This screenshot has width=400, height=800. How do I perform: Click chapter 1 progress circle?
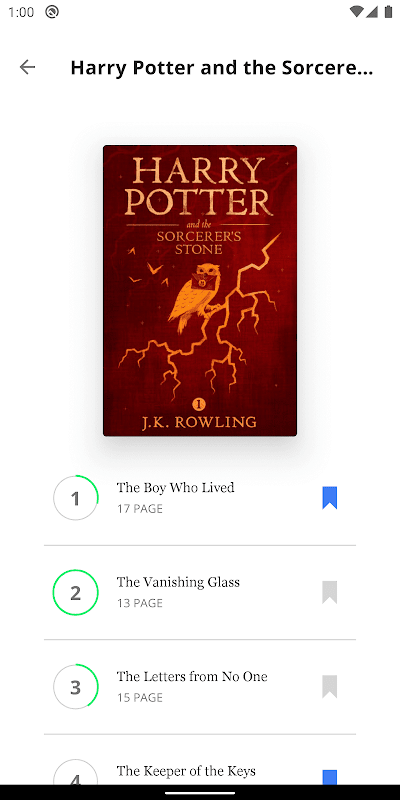[x=76, y=498]
